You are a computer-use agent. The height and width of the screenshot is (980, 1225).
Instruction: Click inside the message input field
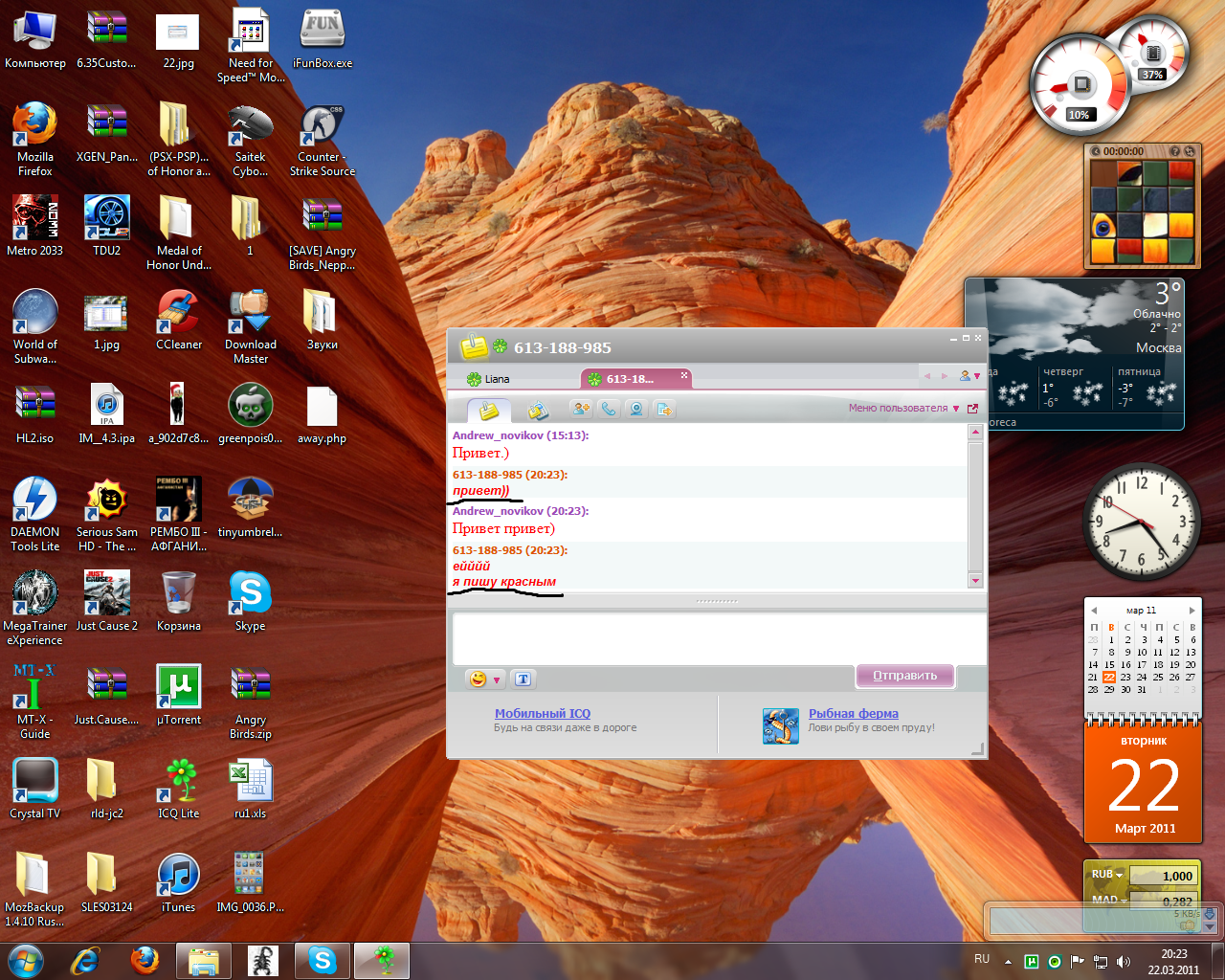718,637
